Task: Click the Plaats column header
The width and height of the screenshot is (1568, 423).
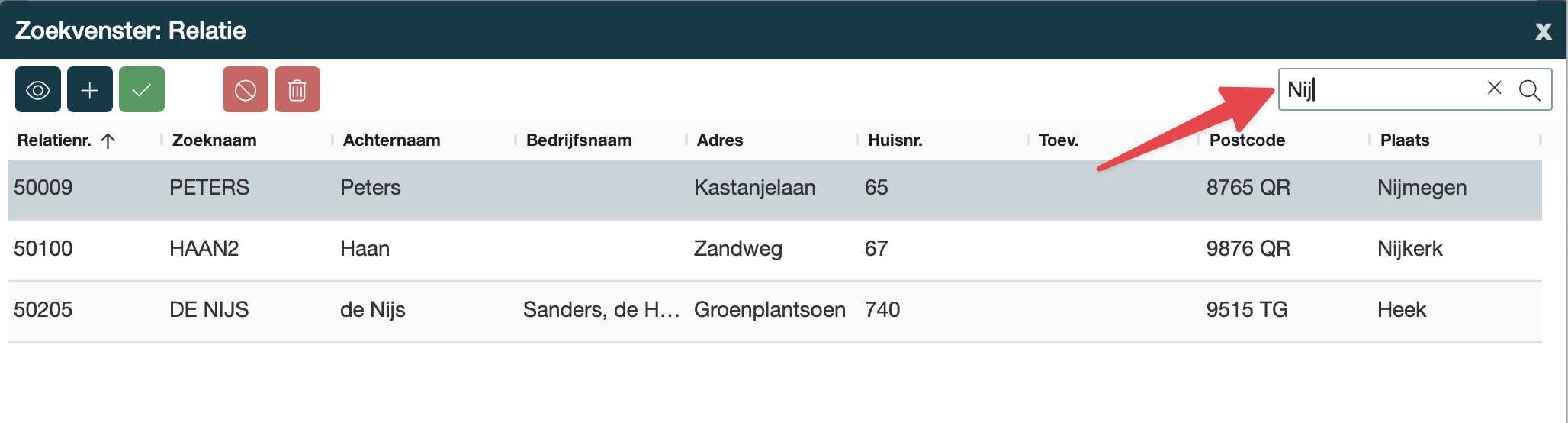Action: pyautogui.click(x=1404, y=140)
